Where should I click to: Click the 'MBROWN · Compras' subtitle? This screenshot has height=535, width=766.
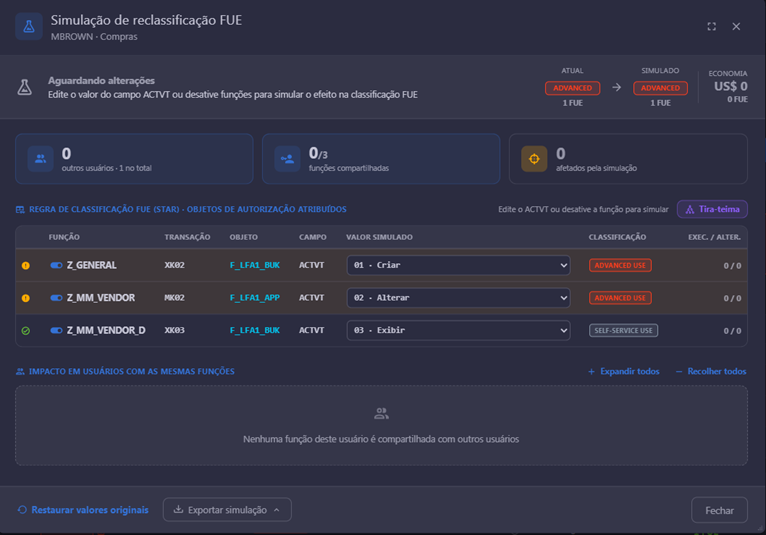tap(94, 37)
